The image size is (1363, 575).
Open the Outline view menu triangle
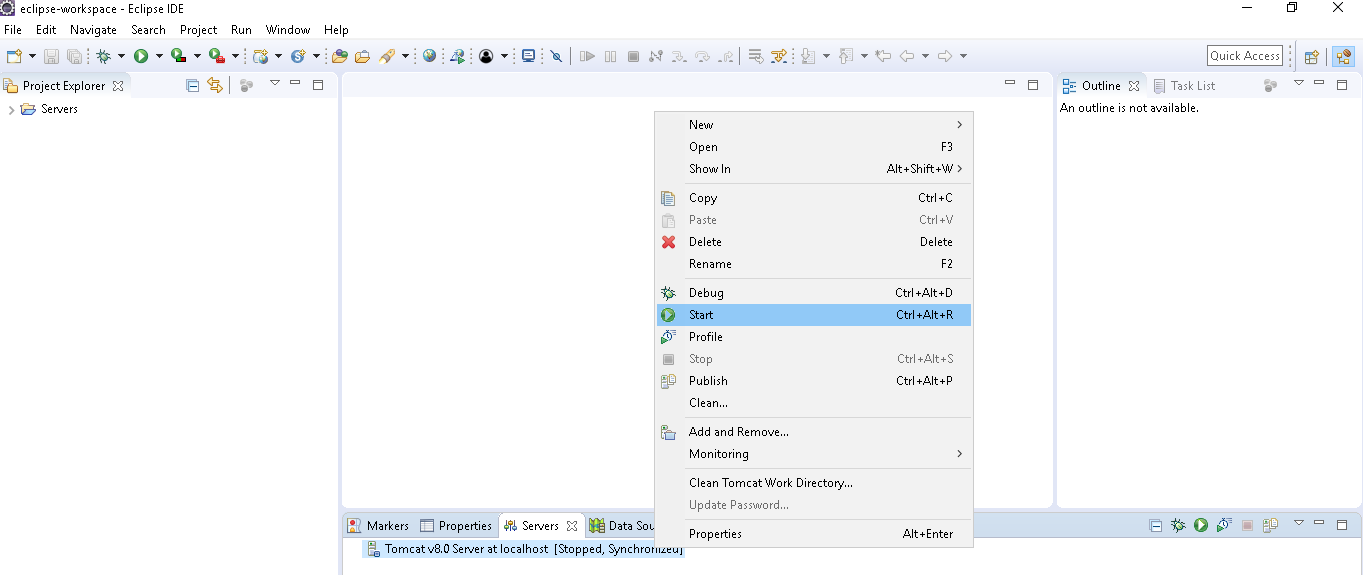click(x=1298, y=84)
